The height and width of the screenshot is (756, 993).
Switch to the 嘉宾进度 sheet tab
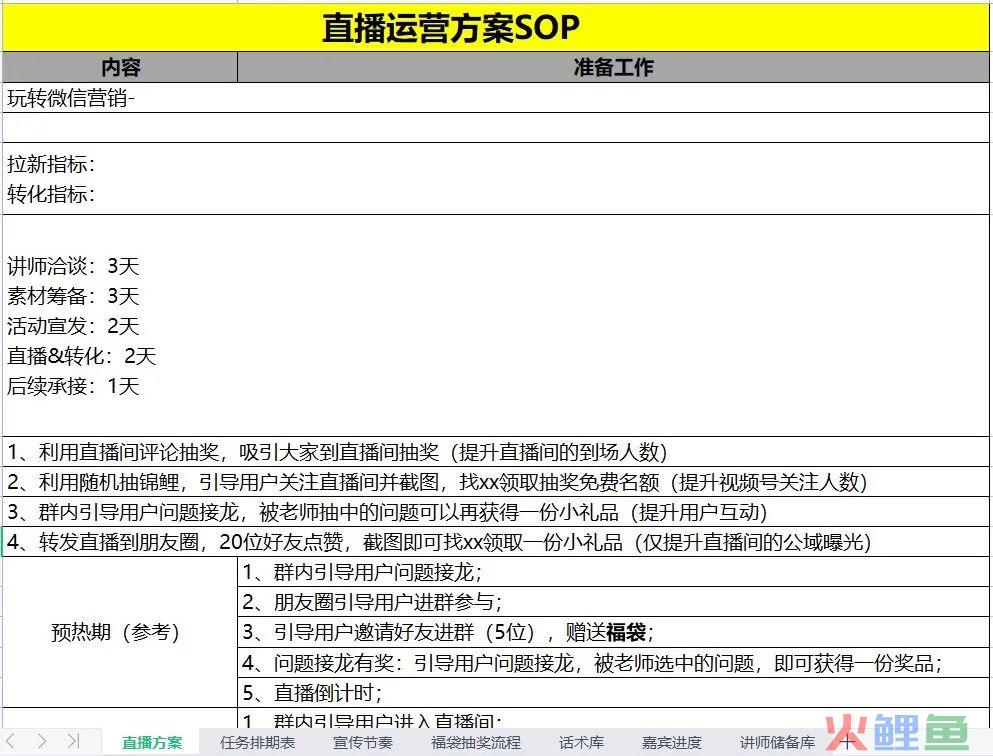(672, 742)
